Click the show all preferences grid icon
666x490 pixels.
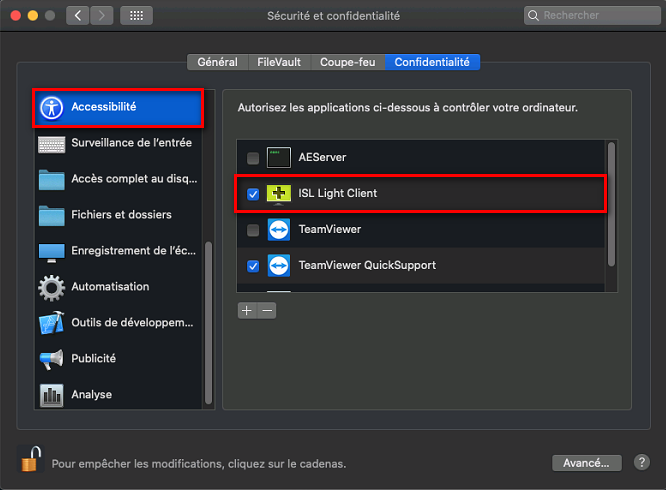tap(136, 16)
